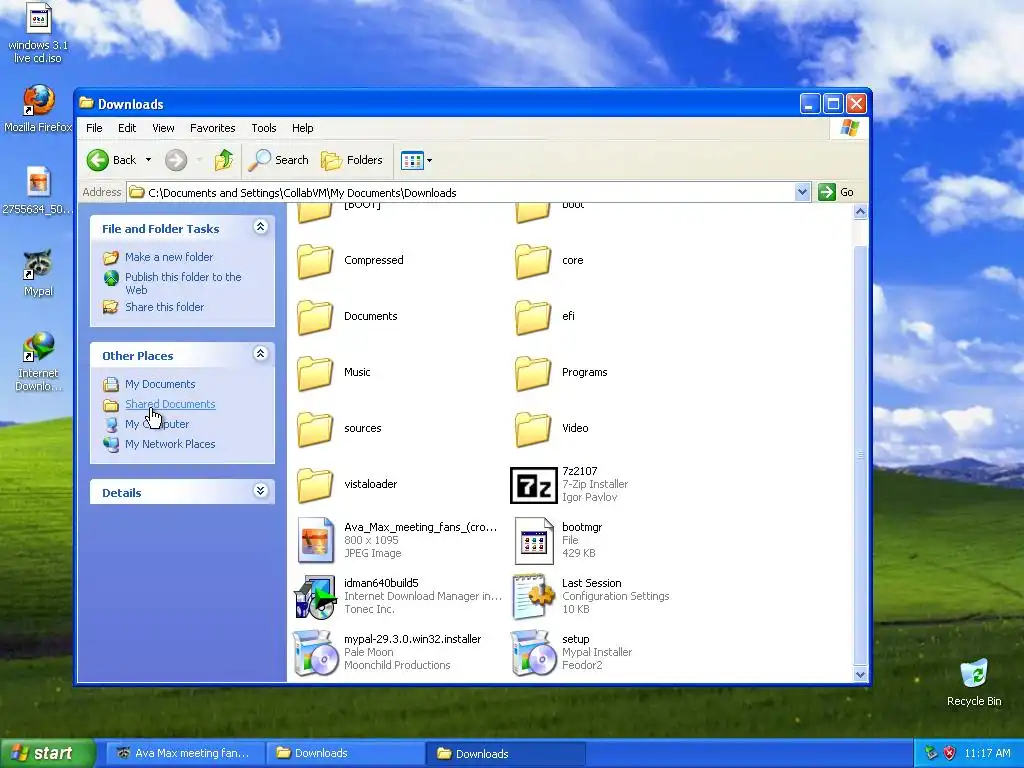The image size is (1024, 768).
Task: Collapse the File and Folder Tasks panel
Action: pos(260,227)
